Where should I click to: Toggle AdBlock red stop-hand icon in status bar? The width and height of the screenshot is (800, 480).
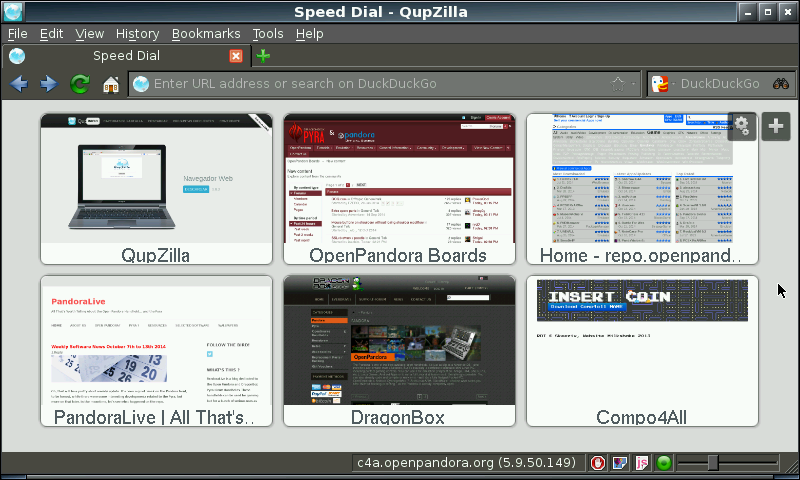tap(597, 463)
